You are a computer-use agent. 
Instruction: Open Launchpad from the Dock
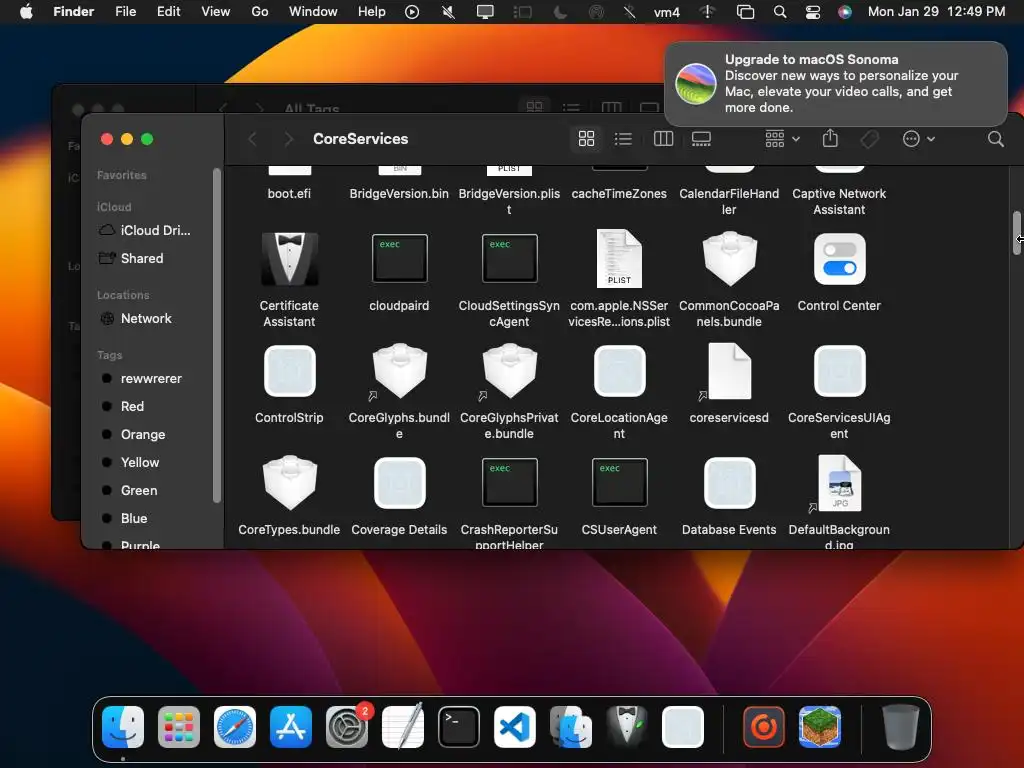point(178,727)
